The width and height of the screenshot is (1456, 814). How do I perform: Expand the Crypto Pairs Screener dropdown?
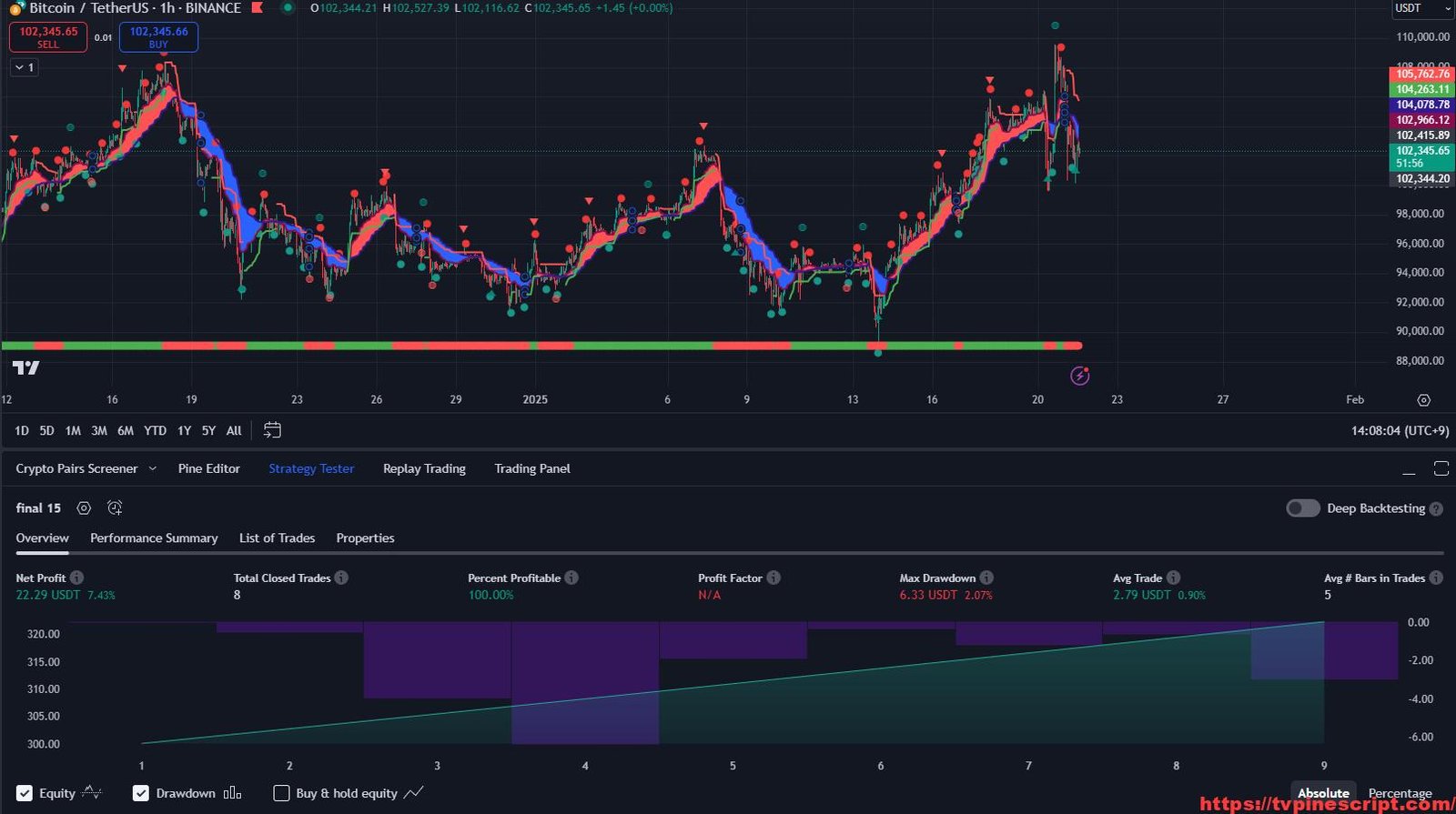[152, 468]
